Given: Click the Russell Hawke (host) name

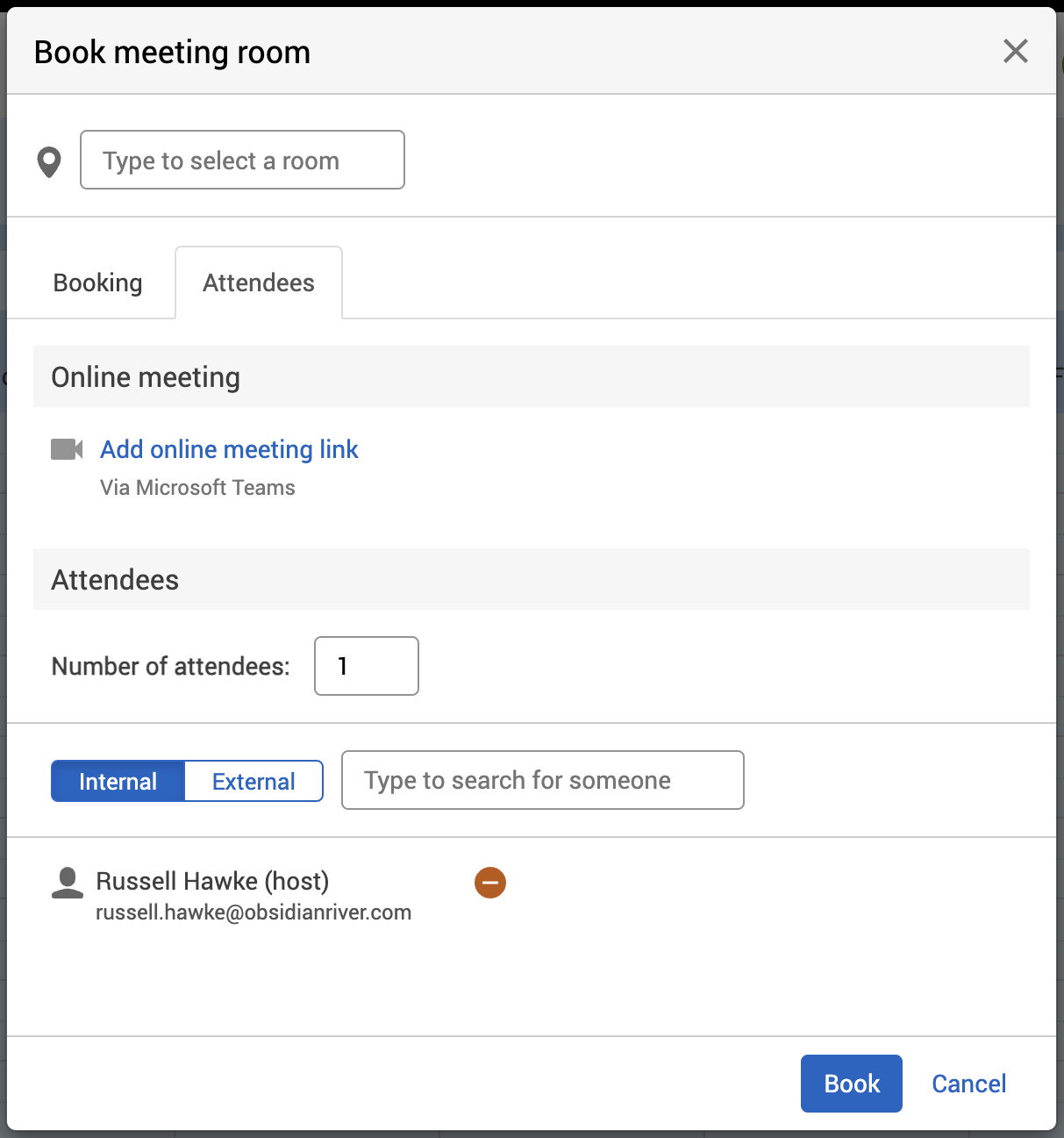Looking at the screenshot, I should click(x=212, y=881).
